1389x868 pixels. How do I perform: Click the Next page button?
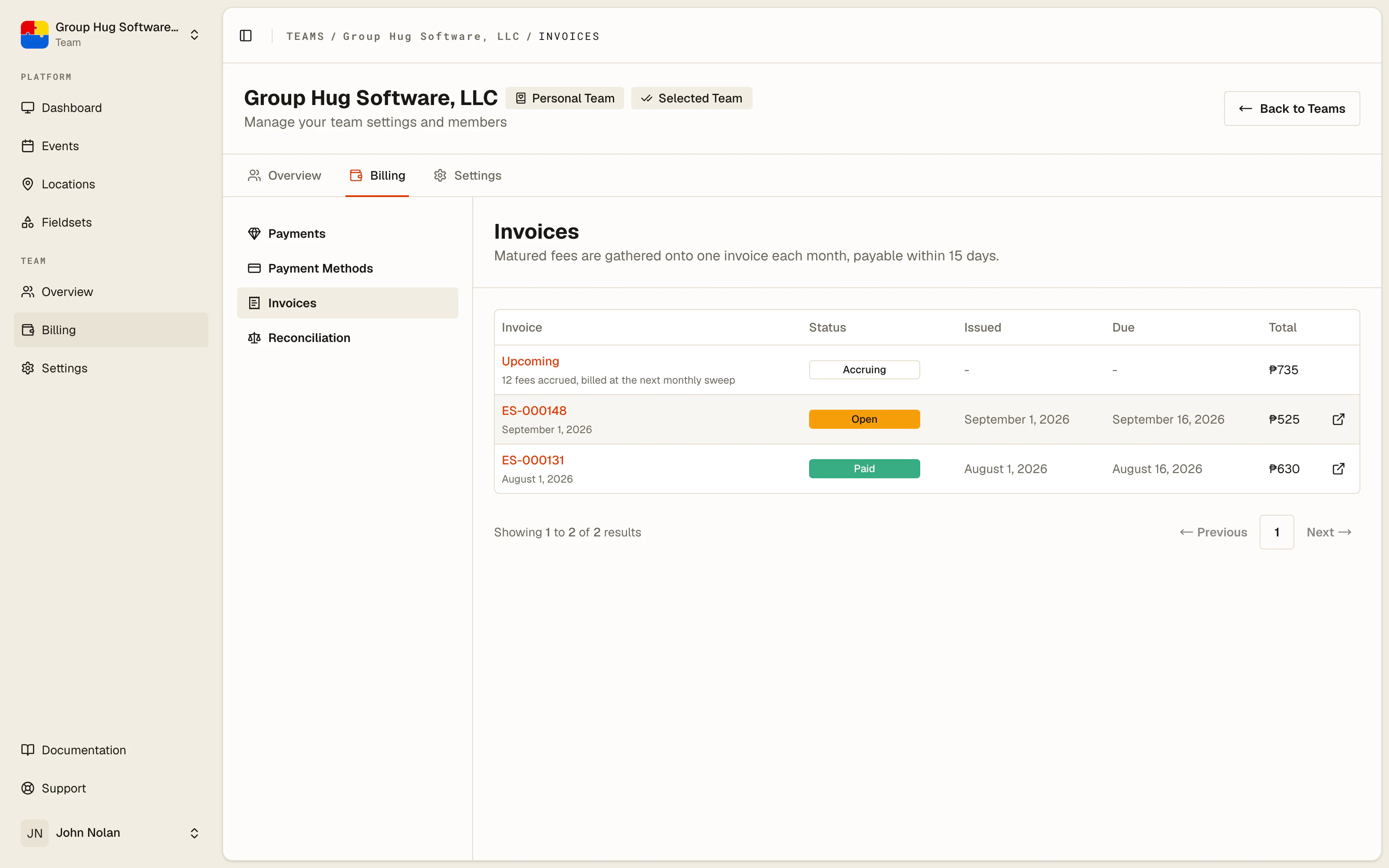pyautogui.click(x=1329, y=532)
